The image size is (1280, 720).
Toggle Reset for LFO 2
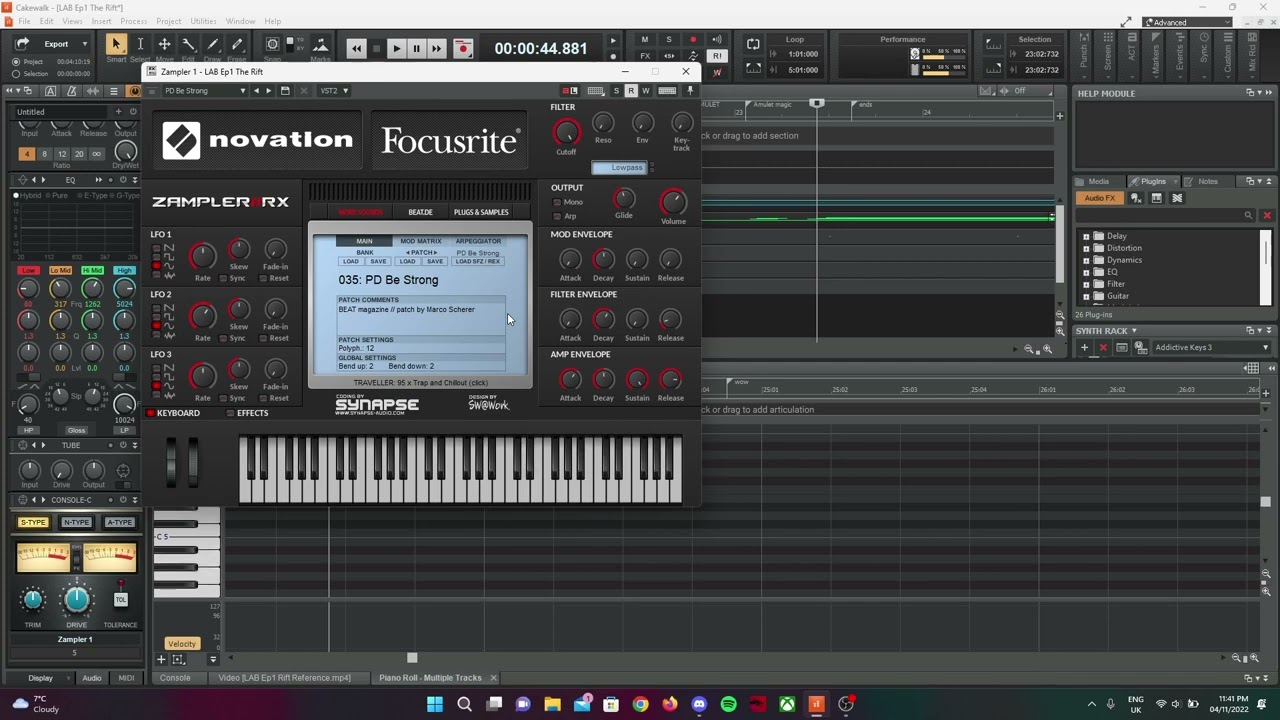[264, 338]
